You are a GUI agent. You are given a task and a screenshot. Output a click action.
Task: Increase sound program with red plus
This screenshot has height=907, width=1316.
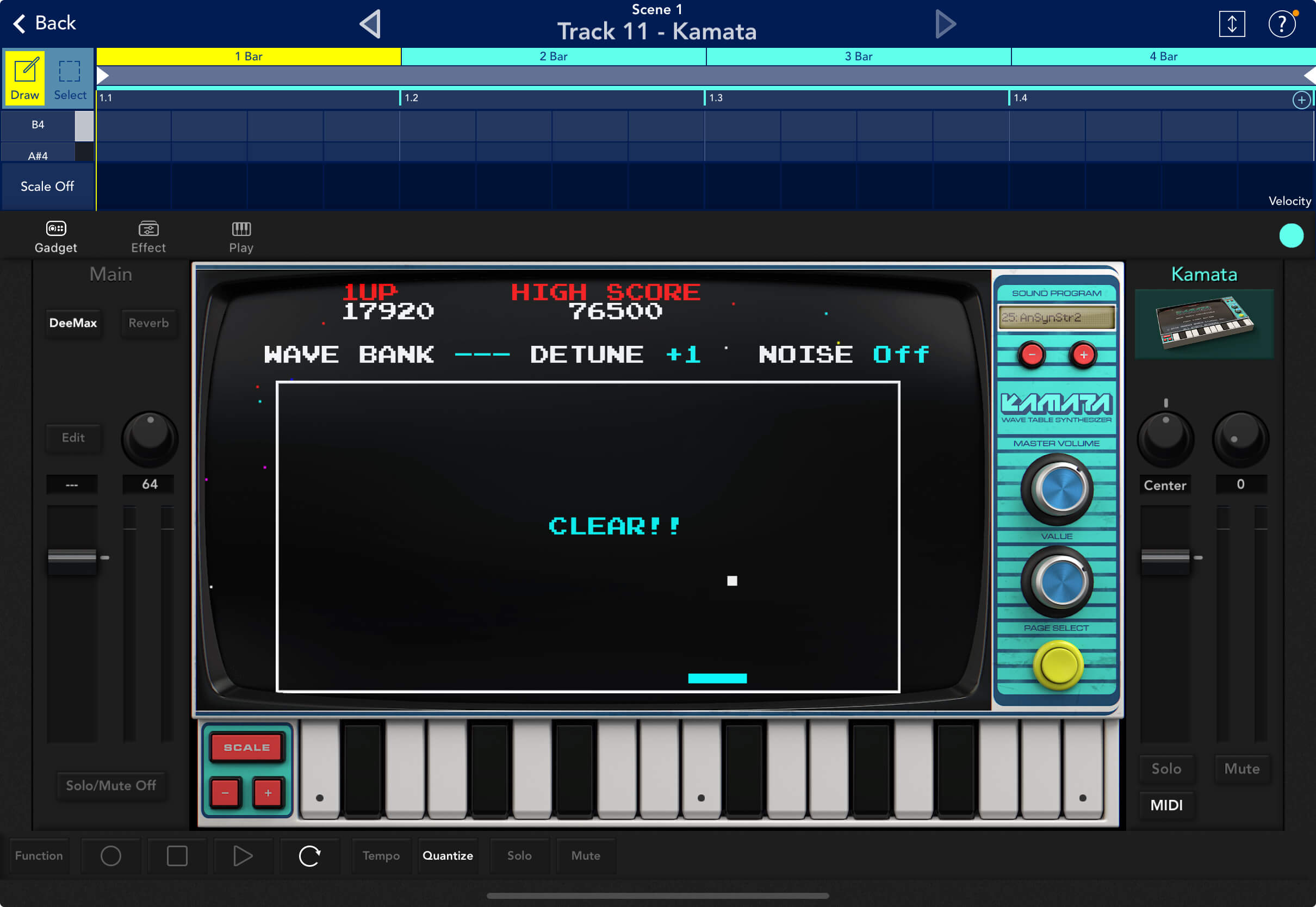click(x=1083, y=355)
